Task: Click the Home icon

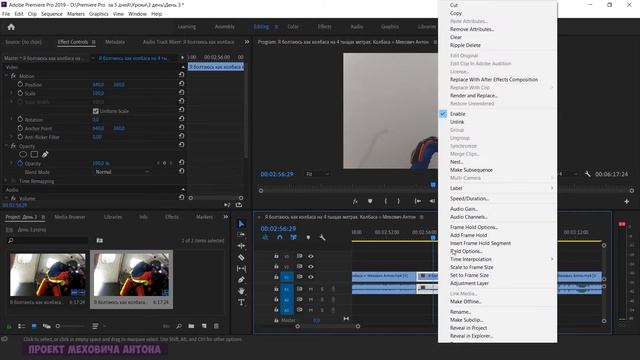Action: [x=11, y=27]
